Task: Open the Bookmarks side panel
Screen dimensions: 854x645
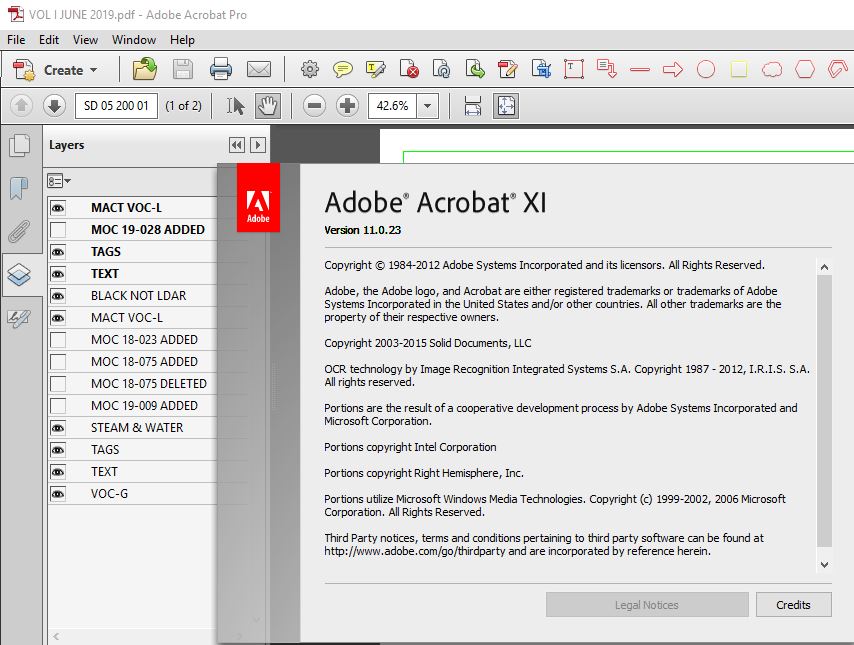Action: (20, 188)
